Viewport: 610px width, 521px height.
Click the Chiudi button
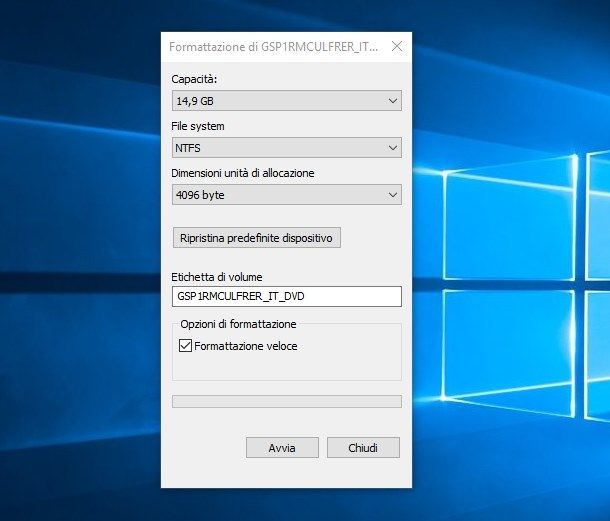363,447
